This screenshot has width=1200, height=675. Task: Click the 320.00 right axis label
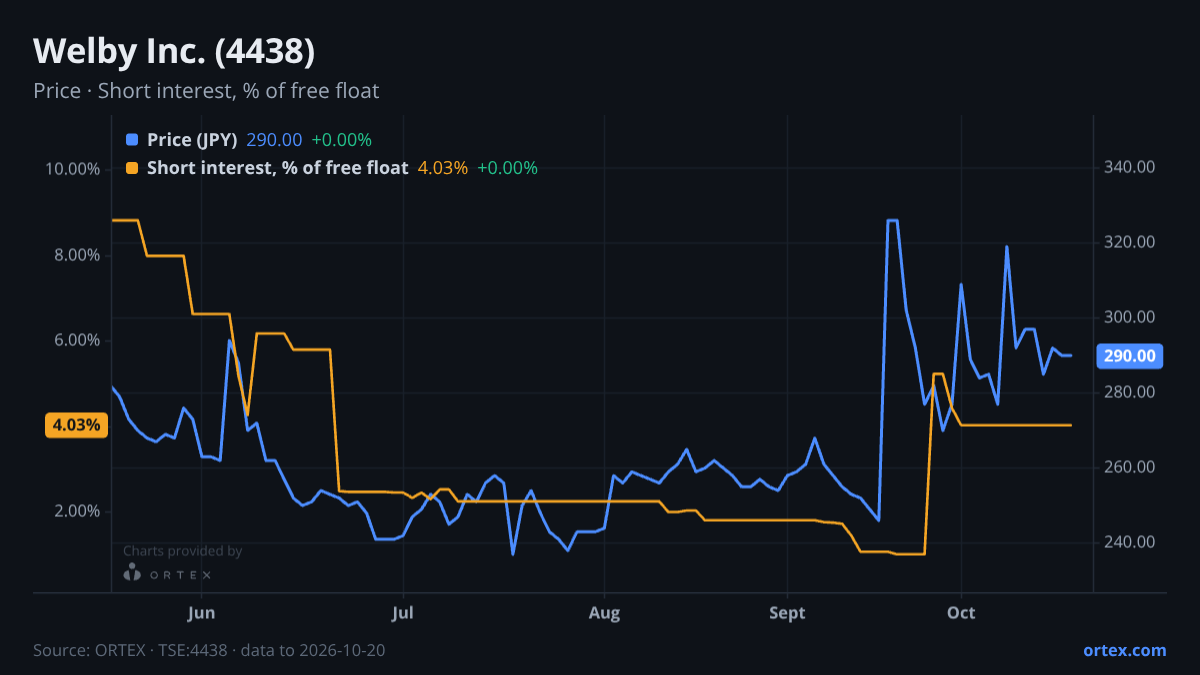tap(1130, 242)
